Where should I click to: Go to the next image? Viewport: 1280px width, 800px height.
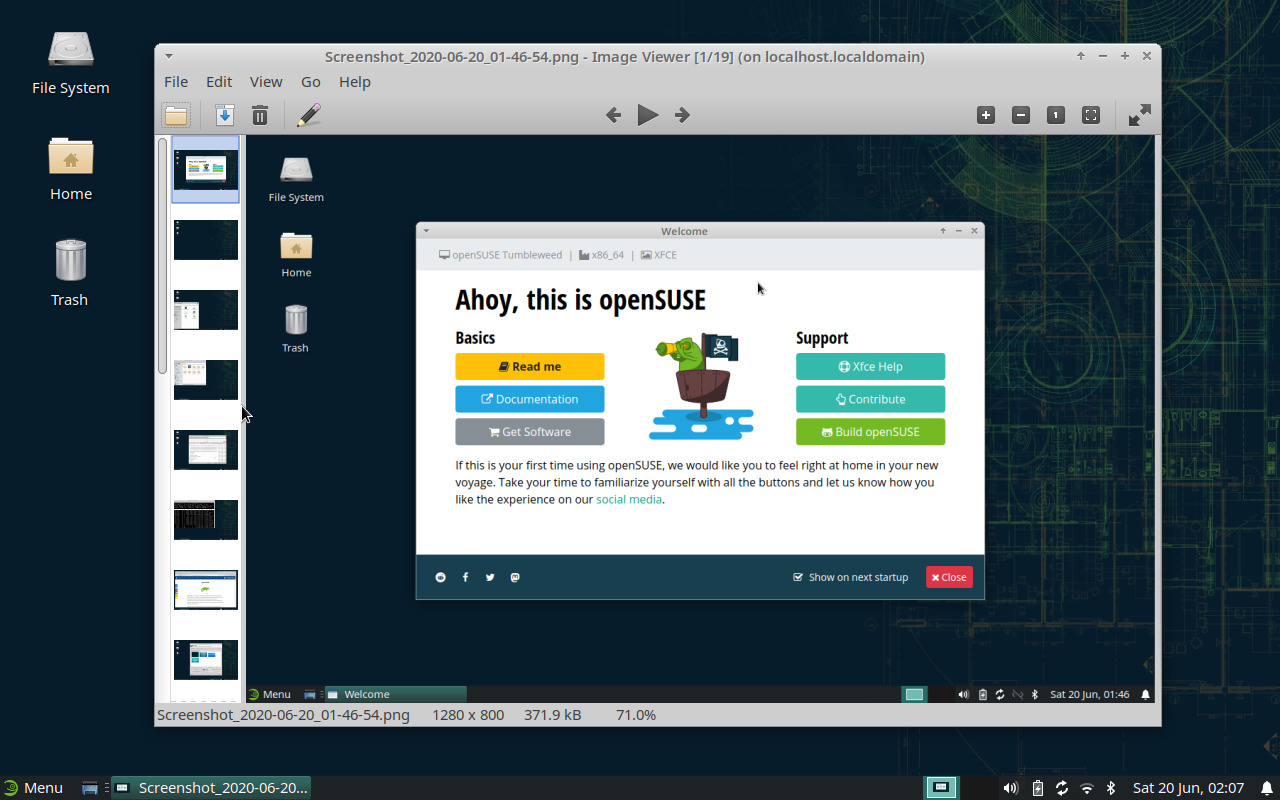[681, 114]
